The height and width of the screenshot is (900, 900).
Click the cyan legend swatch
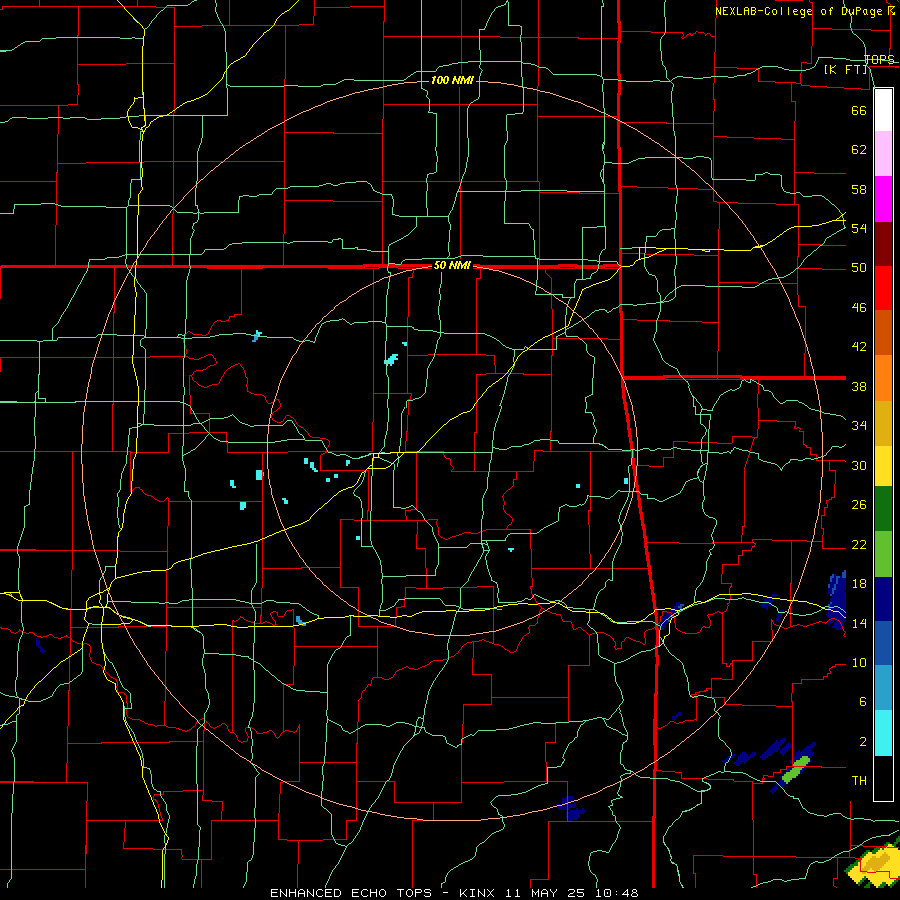(883, 733)
